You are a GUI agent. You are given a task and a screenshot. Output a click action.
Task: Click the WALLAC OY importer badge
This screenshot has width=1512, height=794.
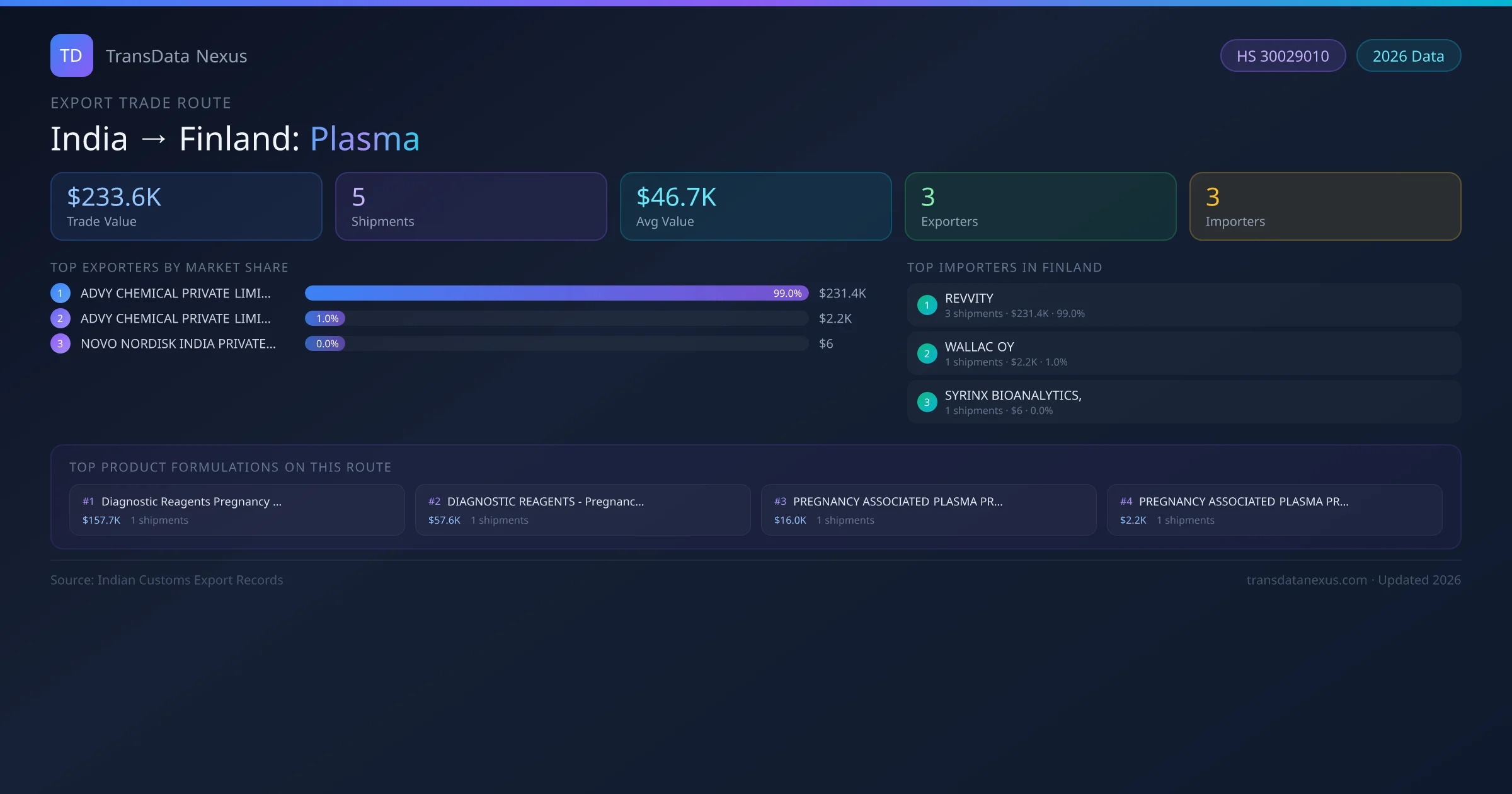click(x=927, y=354)
